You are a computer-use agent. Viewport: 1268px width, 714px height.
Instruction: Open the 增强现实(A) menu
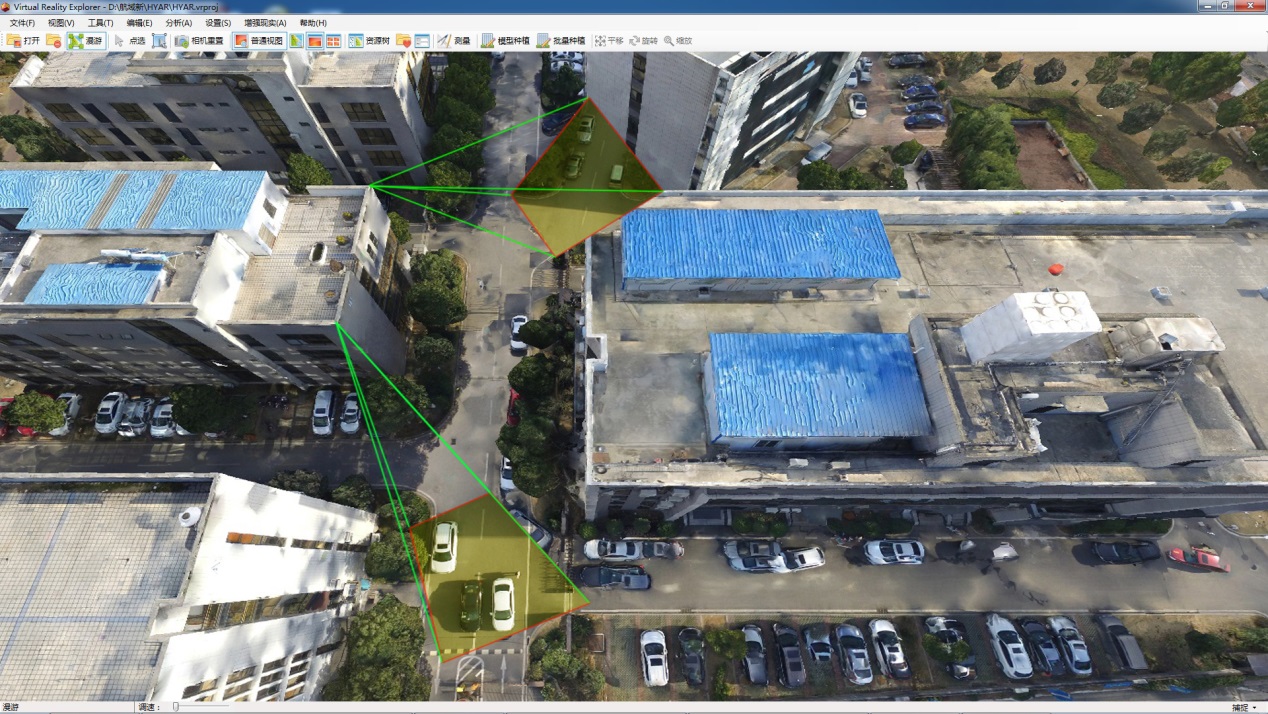[x=265, y=23]
